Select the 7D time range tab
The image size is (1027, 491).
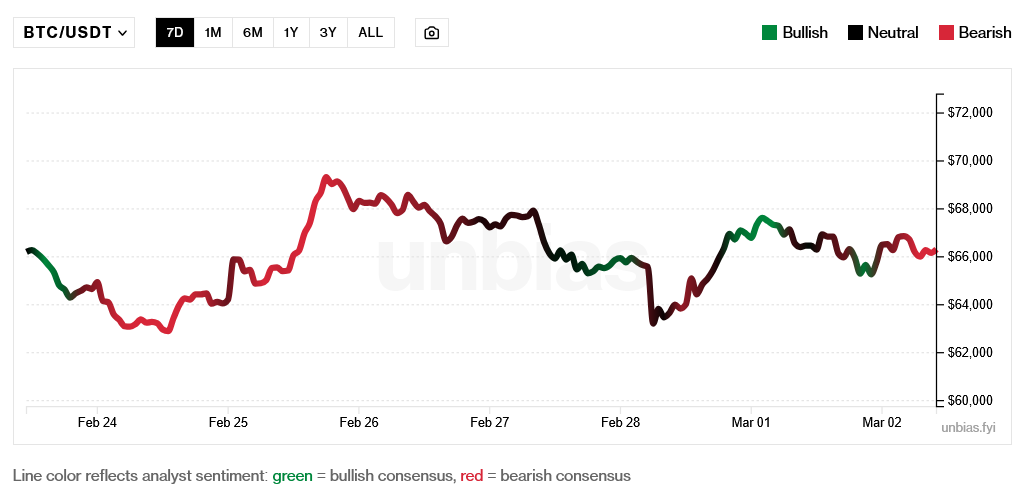(175, 32)
